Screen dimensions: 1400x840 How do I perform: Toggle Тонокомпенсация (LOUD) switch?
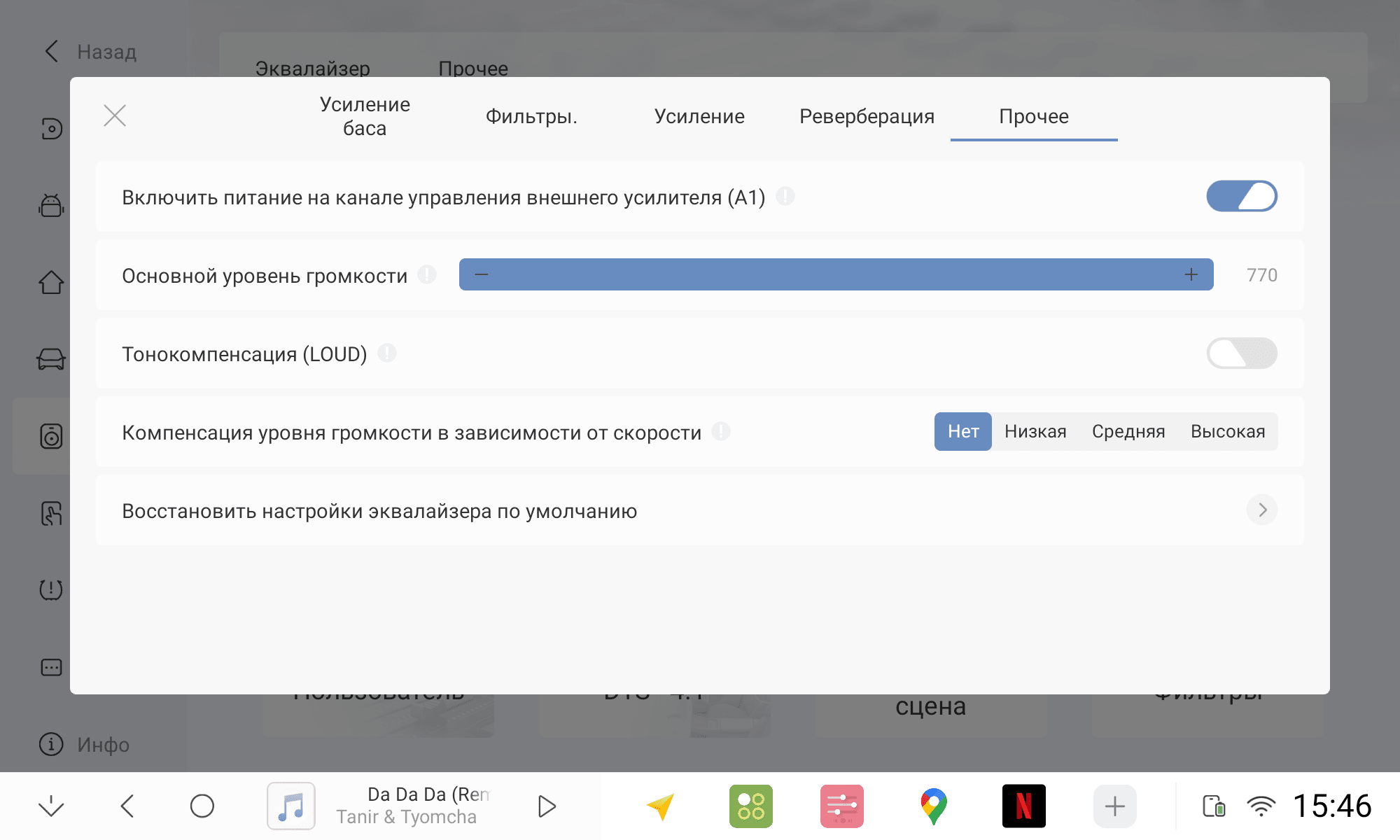[x=1242, y=353]
